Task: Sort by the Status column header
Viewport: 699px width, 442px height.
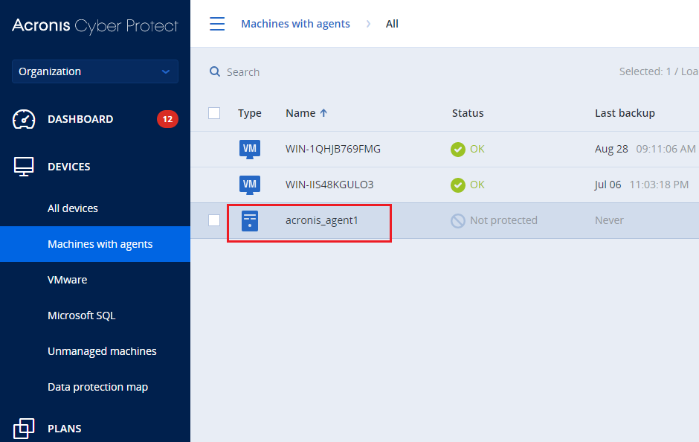Action: (468, 113)
